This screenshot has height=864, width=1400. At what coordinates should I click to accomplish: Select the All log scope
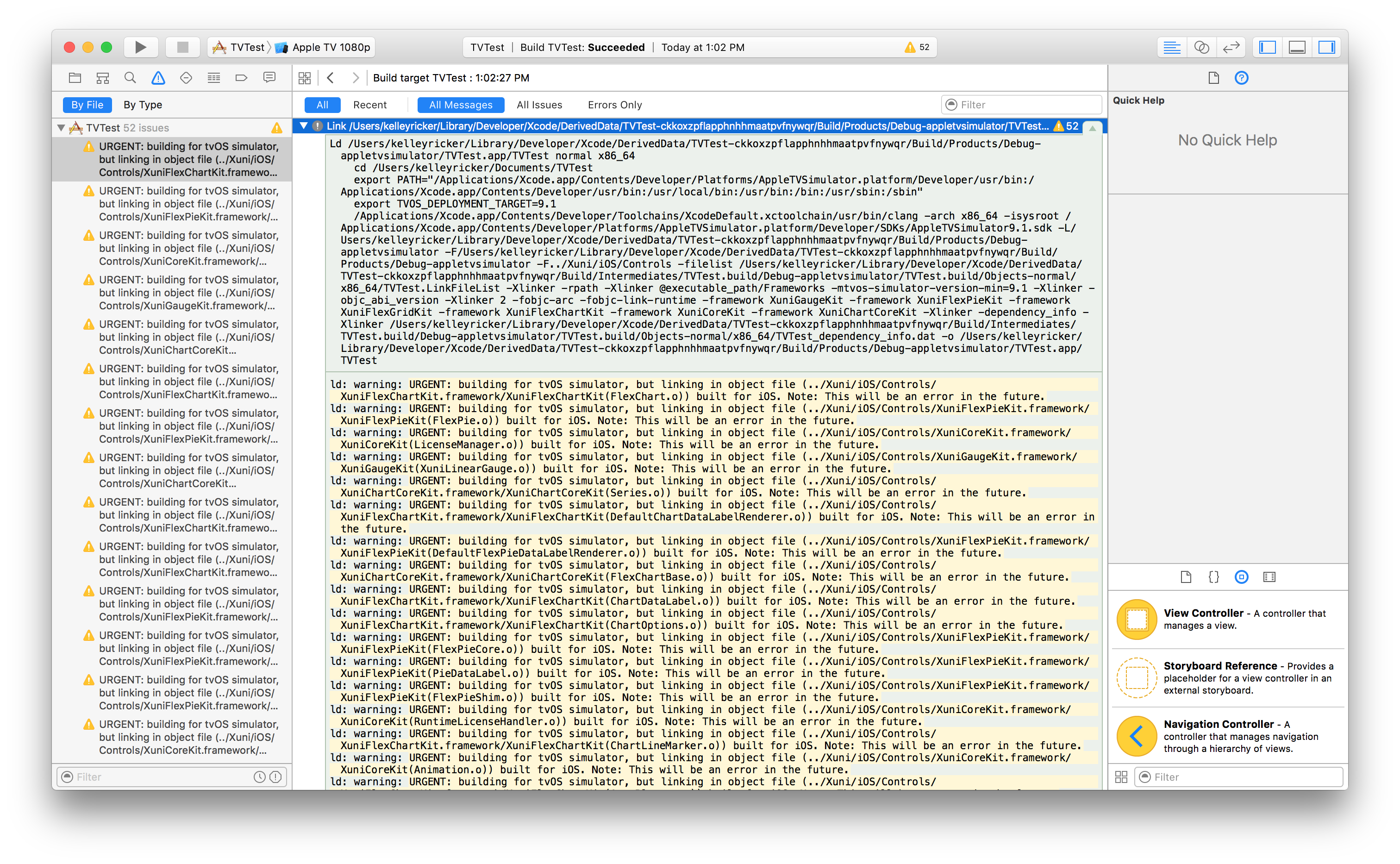click(x=322, y=105)
